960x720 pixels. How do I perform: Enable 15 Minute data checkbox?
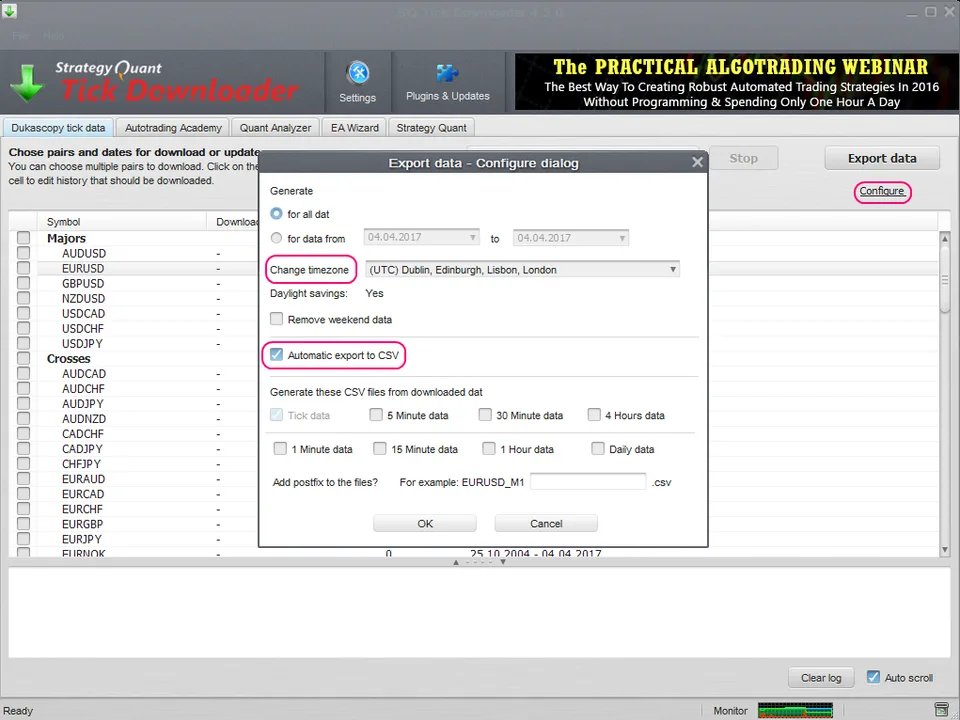click(x=380, y=449)
